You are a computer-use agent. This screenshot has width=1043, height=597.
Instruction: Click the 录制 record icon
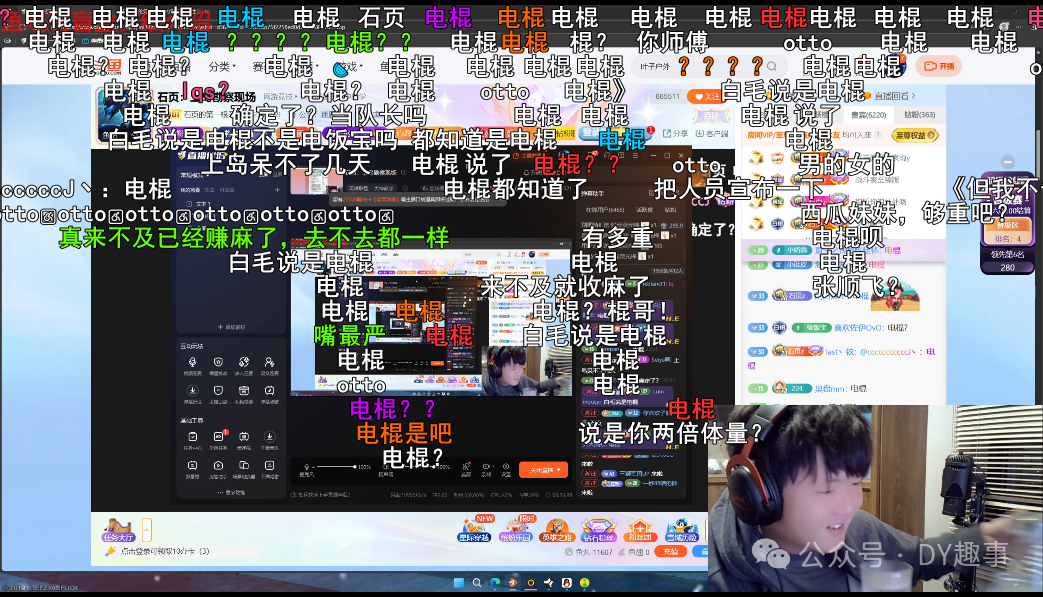pyautogui.click(x=486, y=468)
